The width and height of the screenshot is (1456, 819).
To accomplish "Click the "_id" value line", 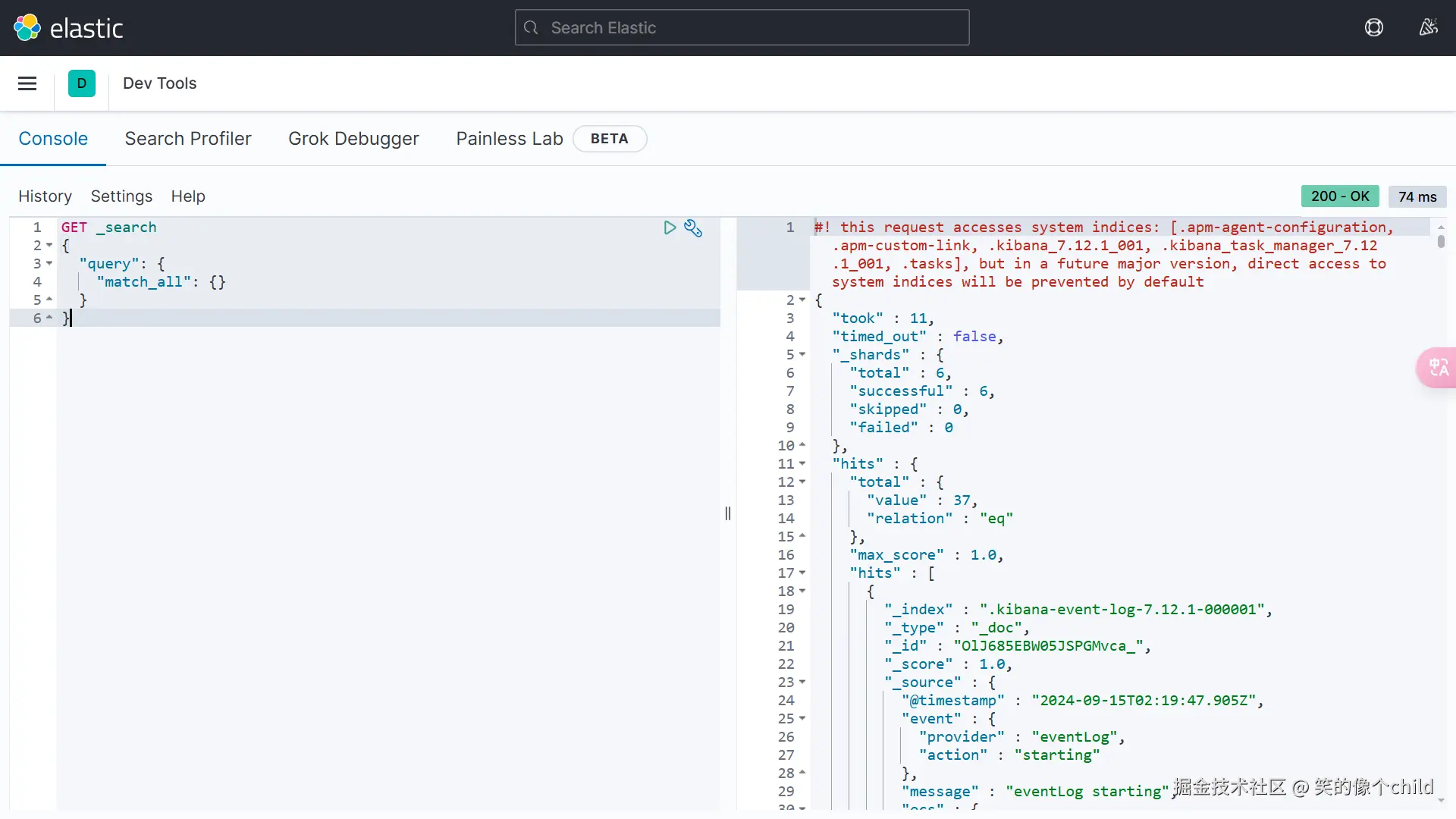I will [1018, 646].
